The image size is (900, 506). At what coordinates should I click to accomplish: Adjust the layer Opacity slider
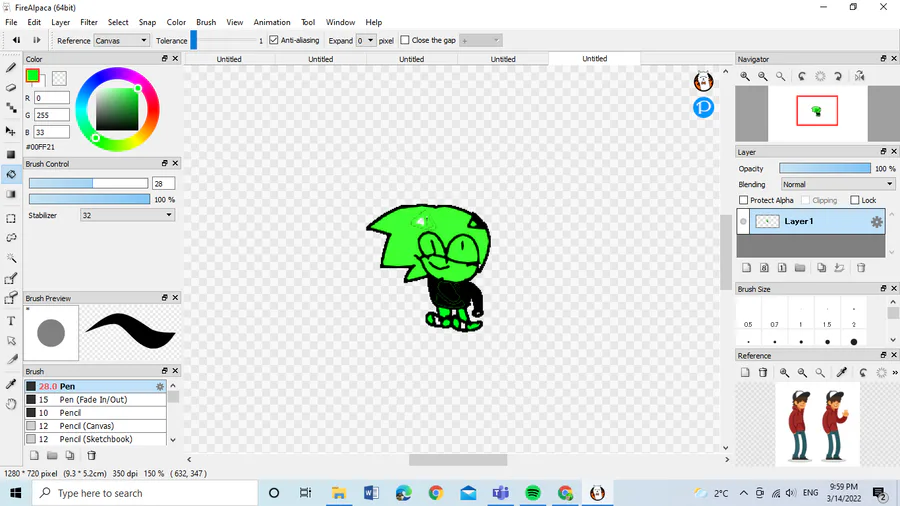[x=825, y=169]
